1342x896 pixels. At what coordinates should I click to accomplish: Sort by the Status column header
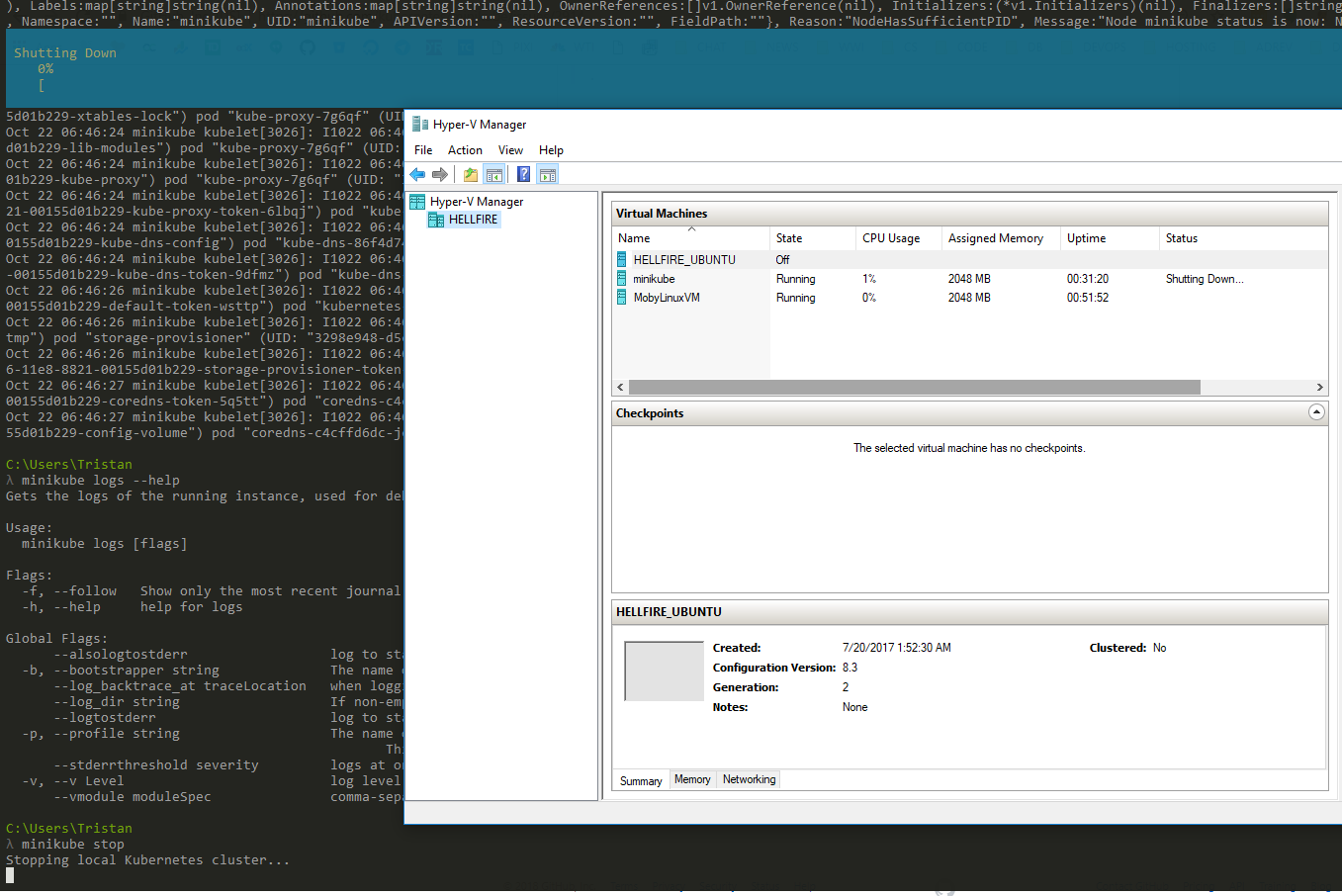(1243, 238)
